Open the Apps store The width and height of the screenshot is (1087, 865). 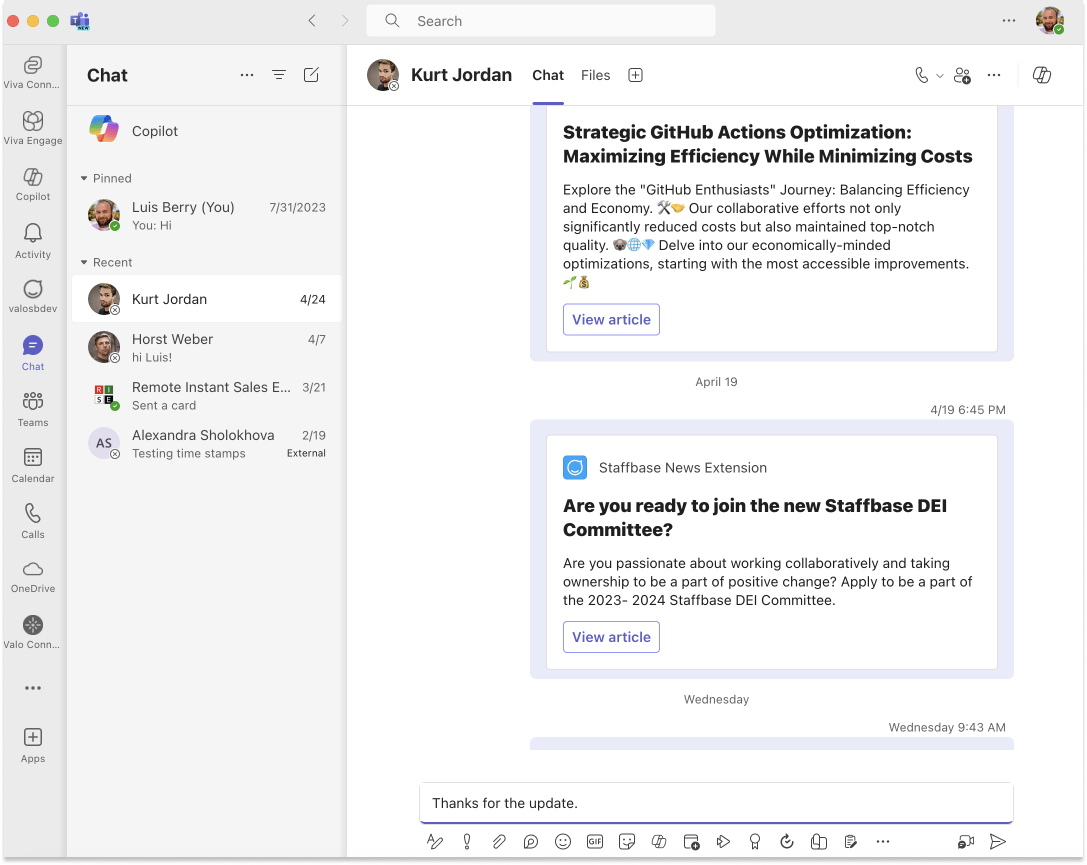tap(33, 746)
